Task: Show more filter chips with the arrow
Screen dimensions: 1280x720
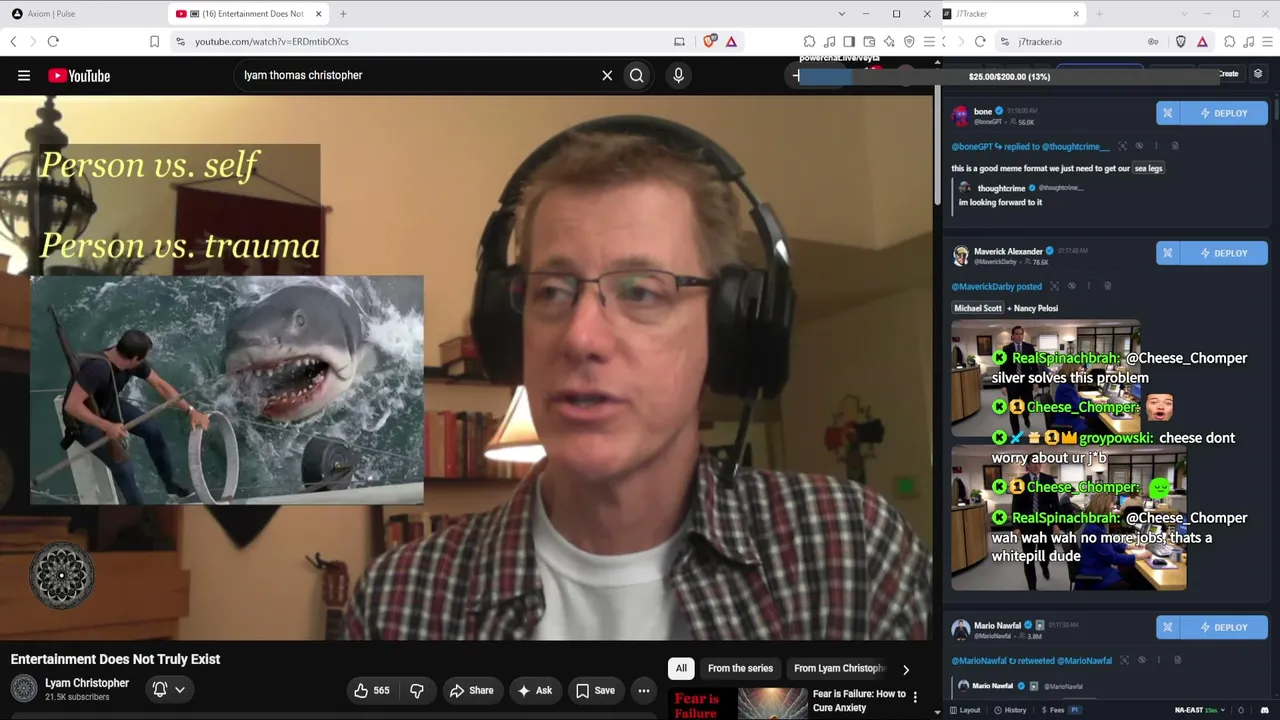Action: [x=906, y=669]
